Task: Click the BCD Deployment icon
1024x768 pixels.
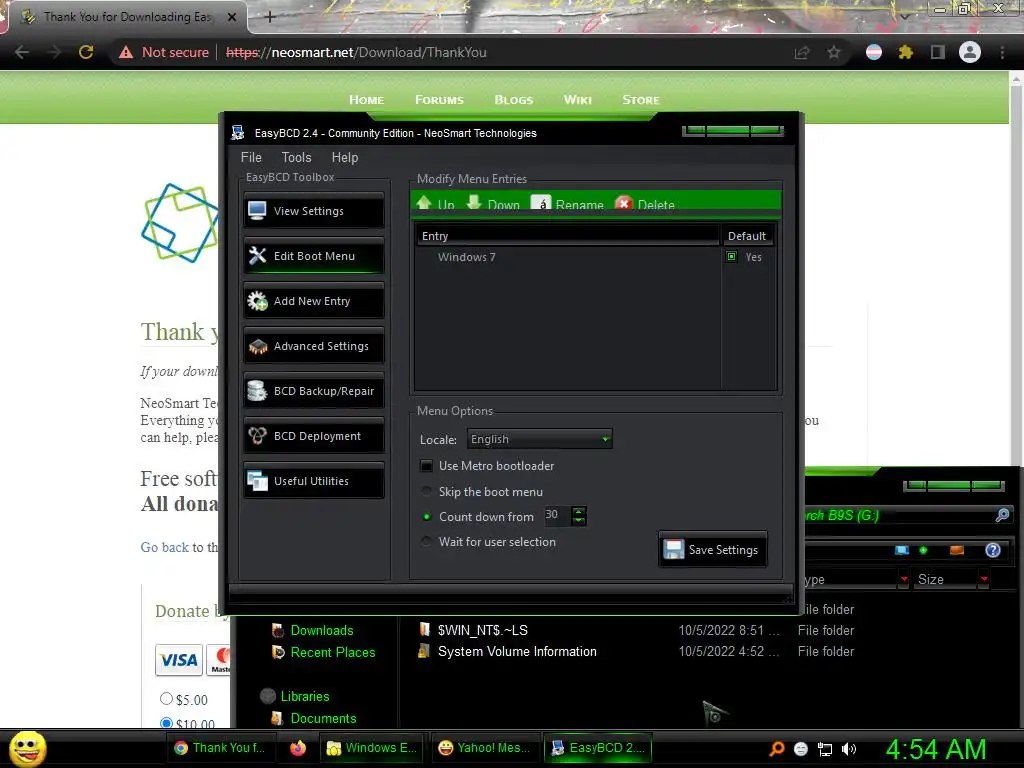Action: pos(257,436)
